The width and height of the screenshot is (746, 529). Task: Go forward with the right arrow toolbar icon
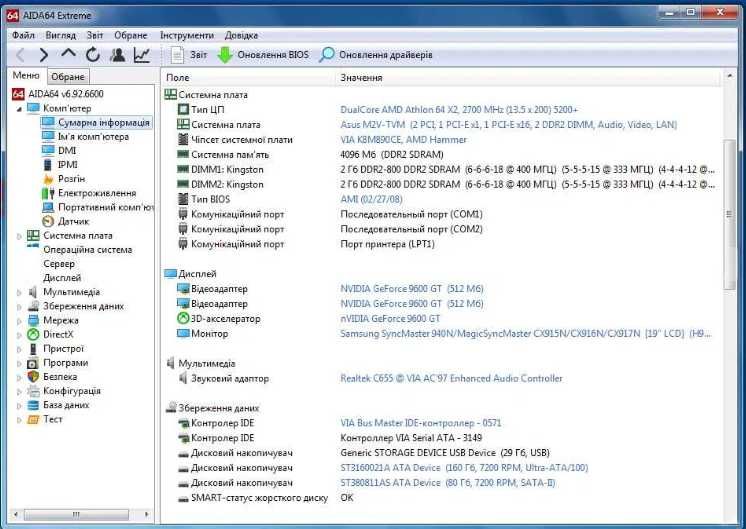coord(44,55)
